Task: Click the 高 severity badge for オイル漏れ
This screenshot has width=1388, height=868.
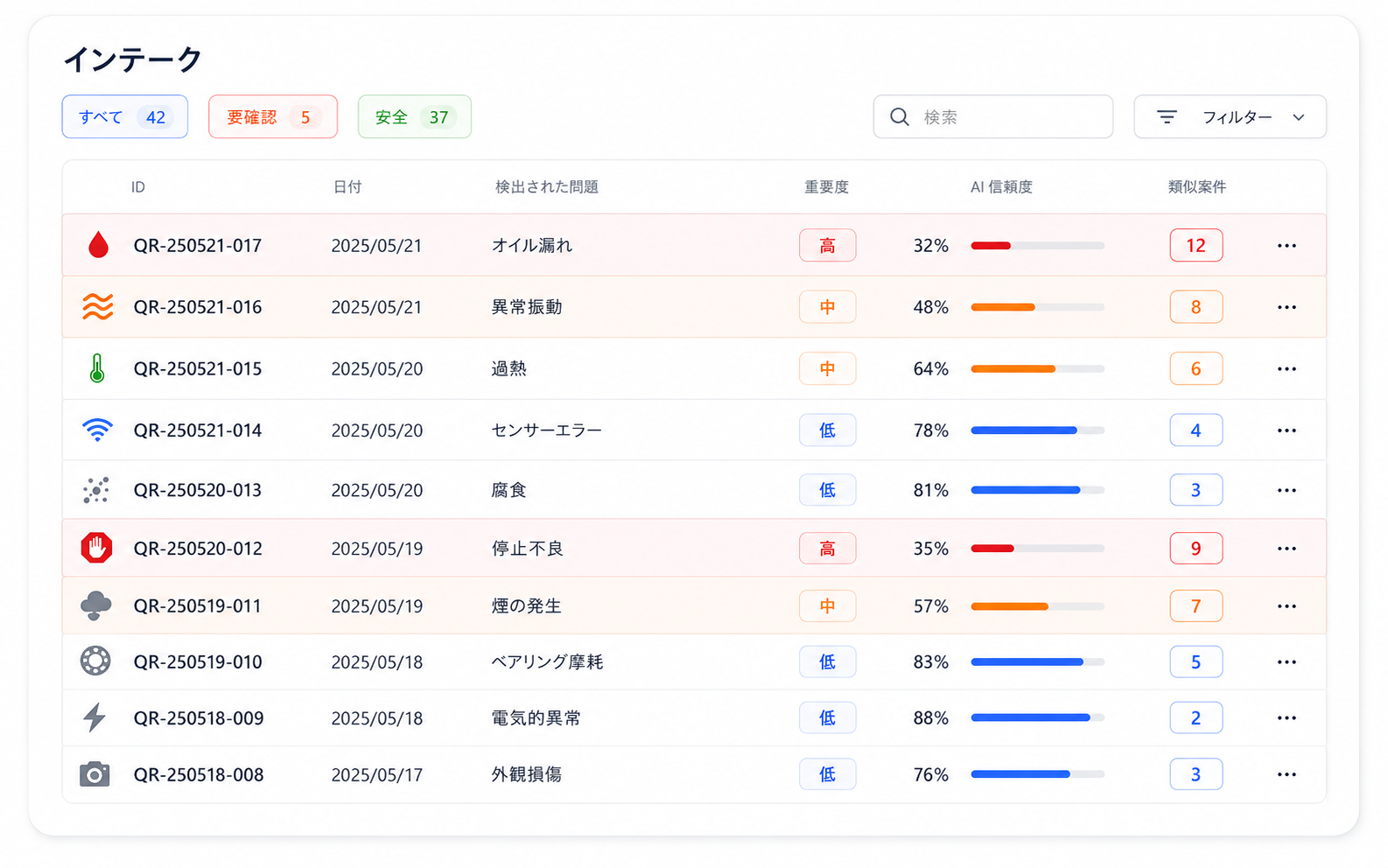Action: [x=827, y=246]
